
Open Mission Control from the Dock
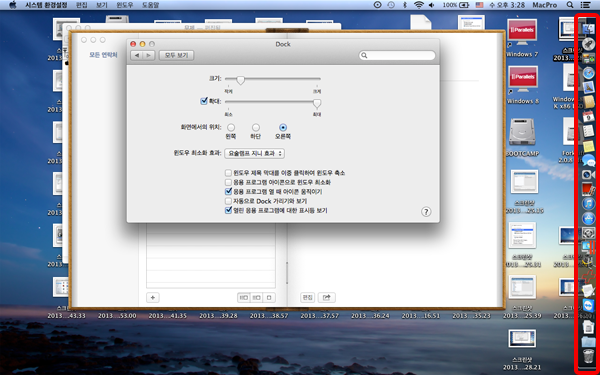(x=589, y=58)
